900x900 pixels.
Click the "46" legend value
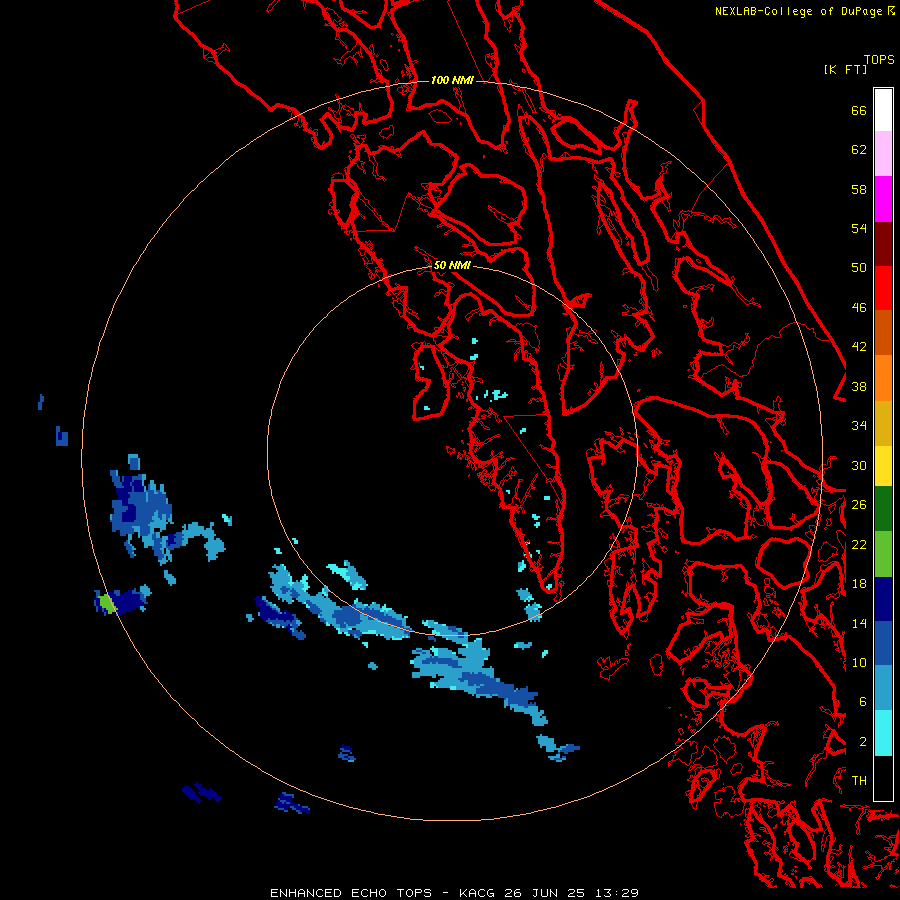tap(859, 308)
